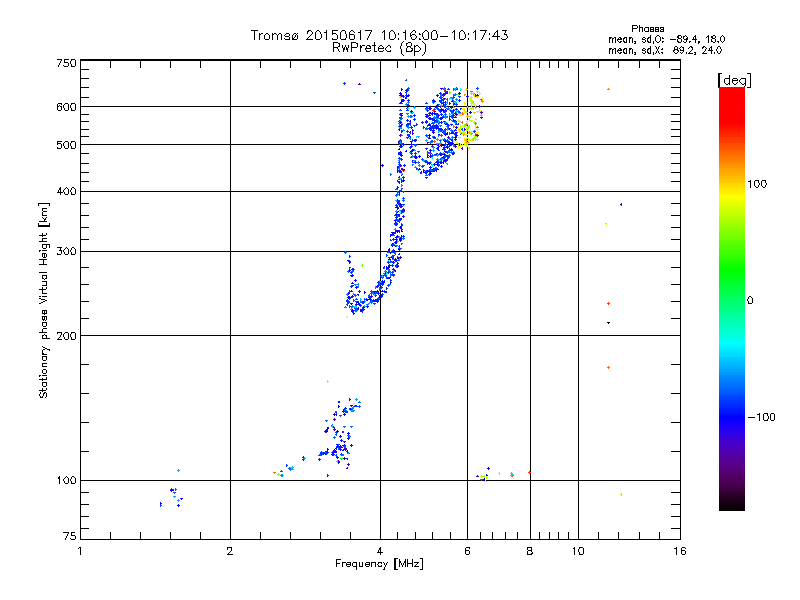This screenshot has width=800, height=600.
Task: Click the frequency axis label '2'
Action: pyautogui.click(x=230, y=551)
